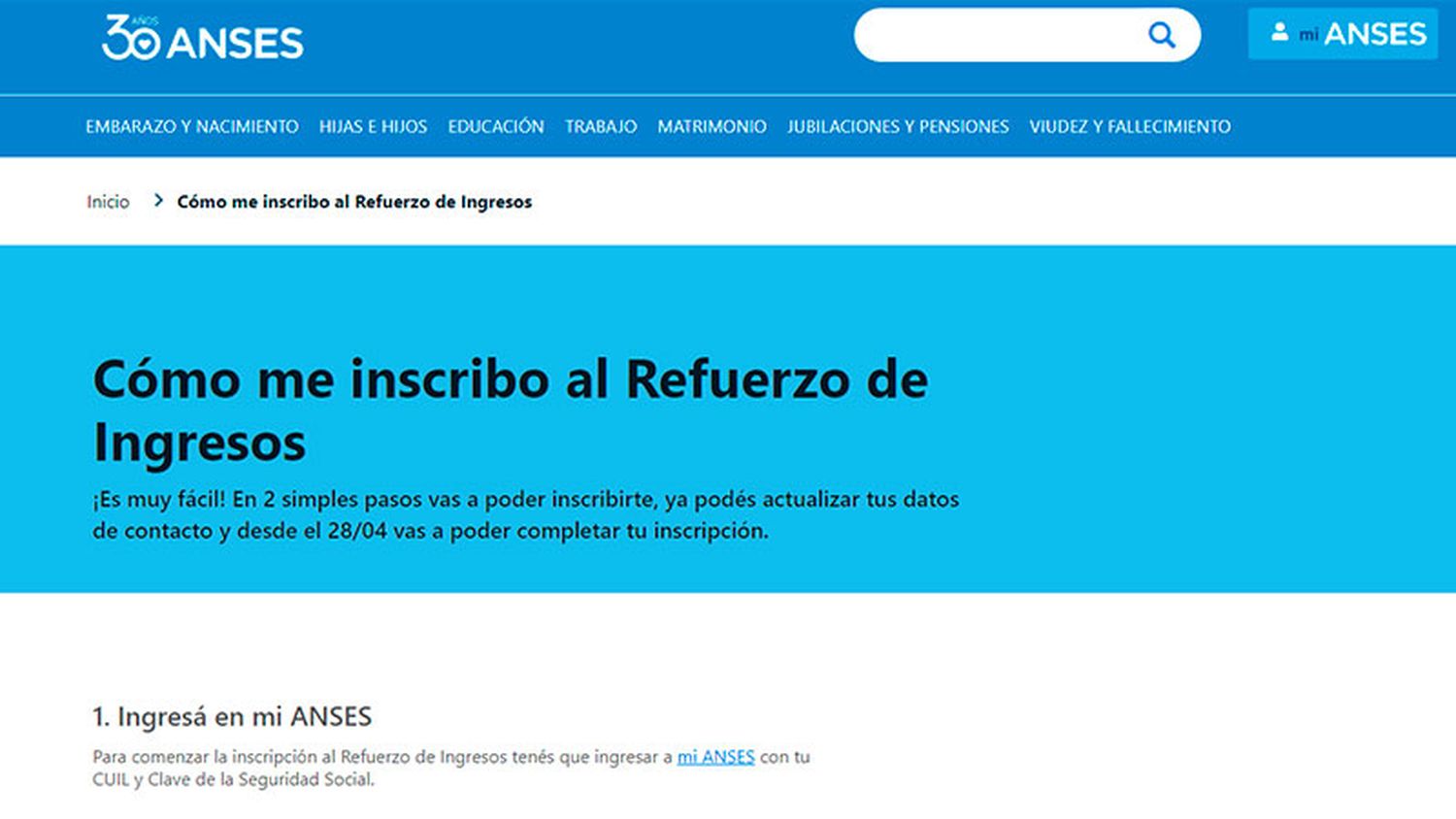Open Viudez y Fallecimiento menu
Image resolution: width=1456 pixels, height=819 pixels.
1130,126
